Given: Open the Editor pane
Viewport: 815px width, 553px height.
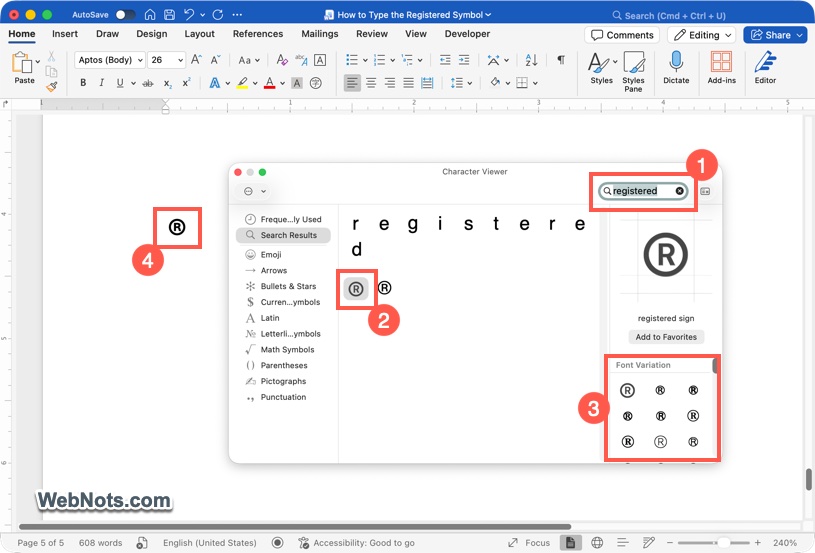Looking at the screenshot, I should point(765,67).
